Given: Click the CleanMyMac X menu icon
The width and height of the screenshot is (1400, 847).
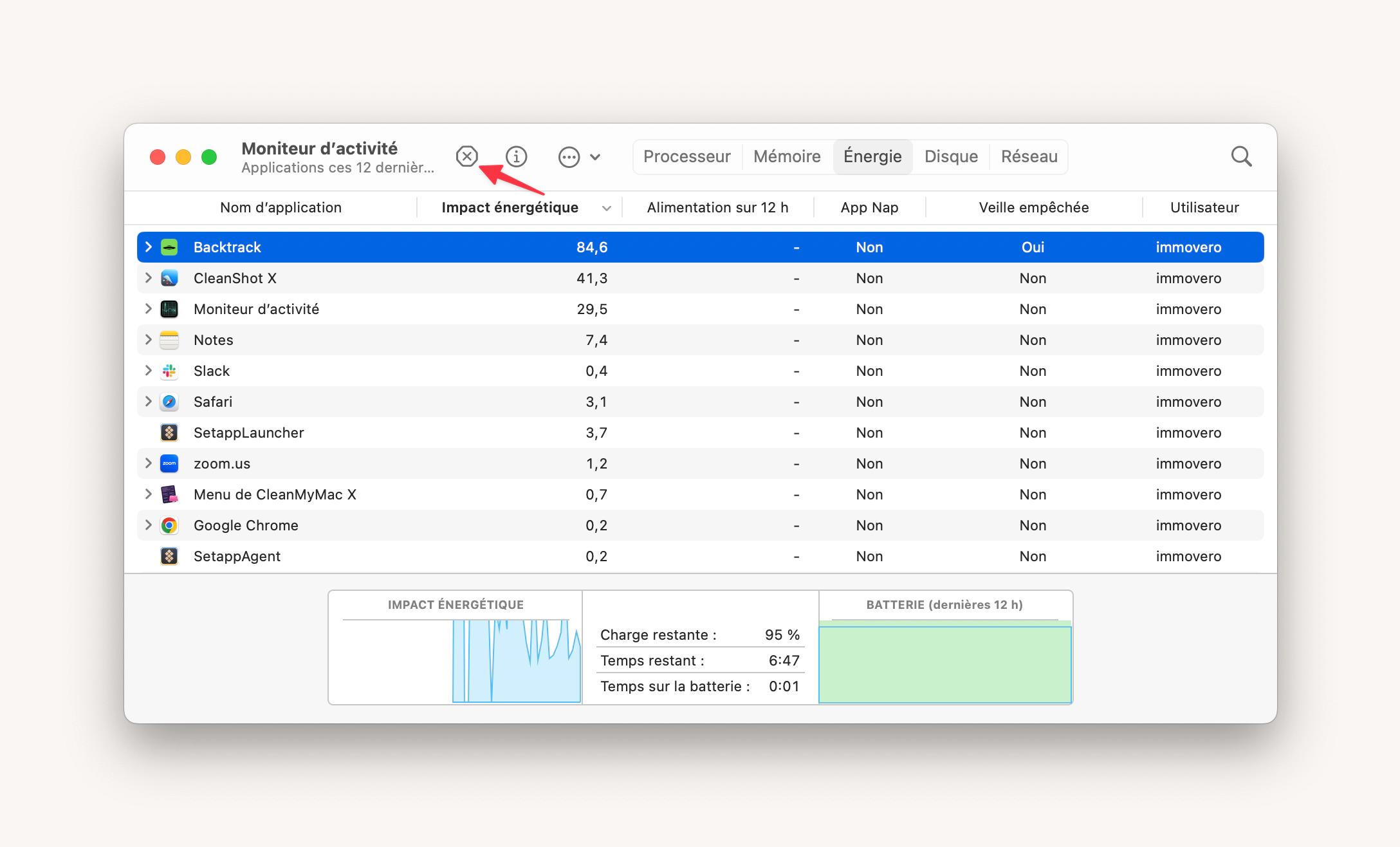Looking at the screenshot, I should coord(169,494).
